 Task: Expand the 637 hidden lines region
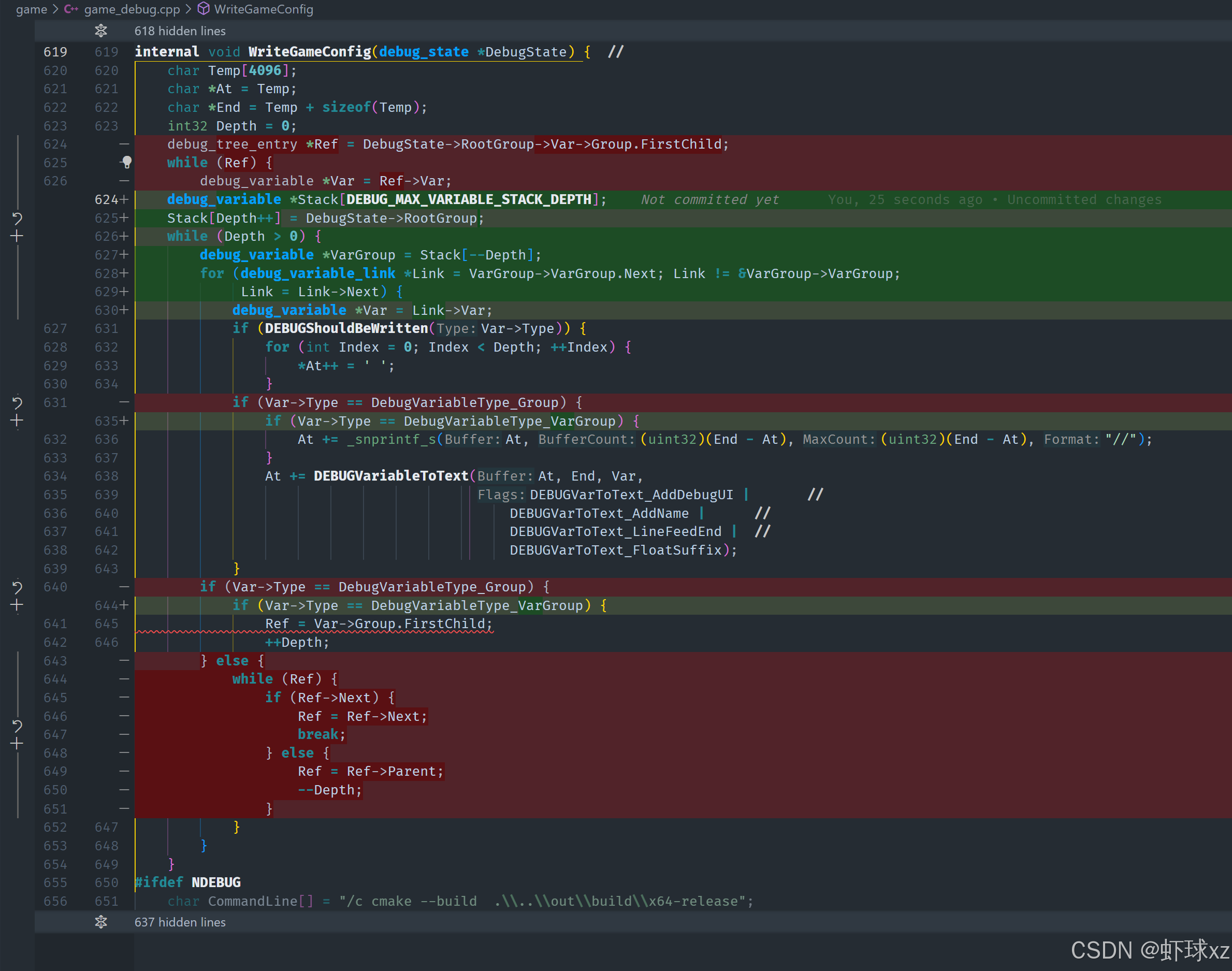coord(180,921)
